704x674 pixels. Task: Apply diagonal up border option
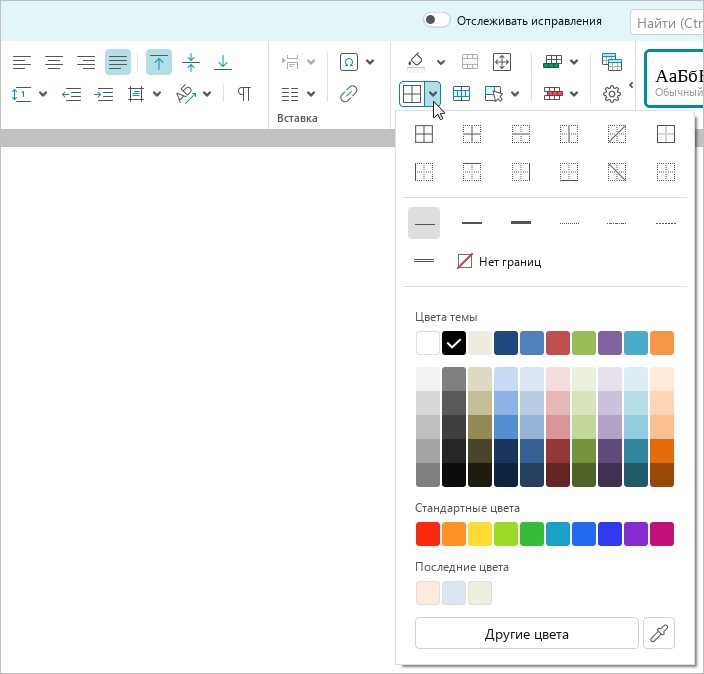click(617, 134)
